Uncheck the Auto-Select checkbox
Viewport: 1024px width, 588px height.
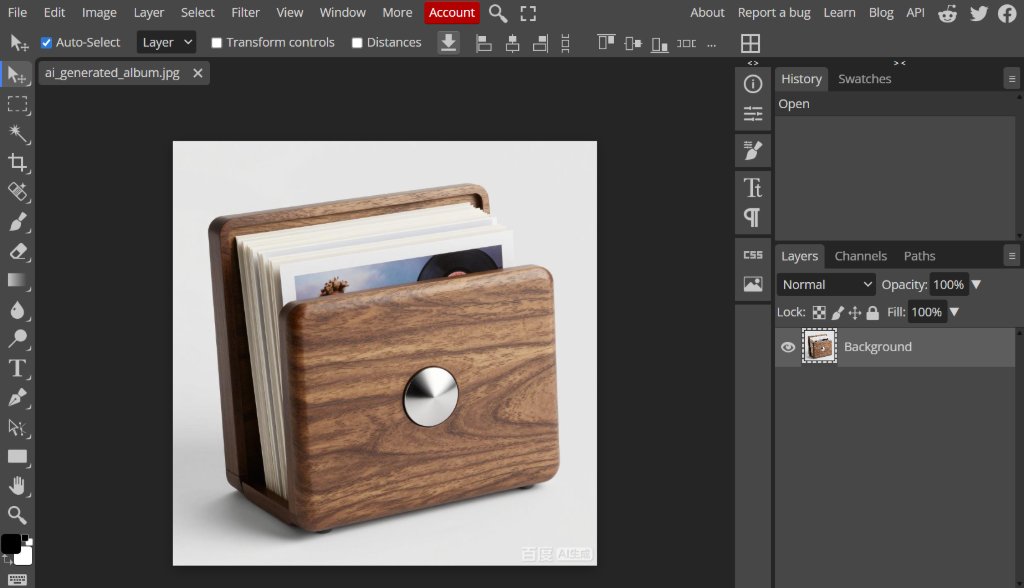(x=46, y=42)
